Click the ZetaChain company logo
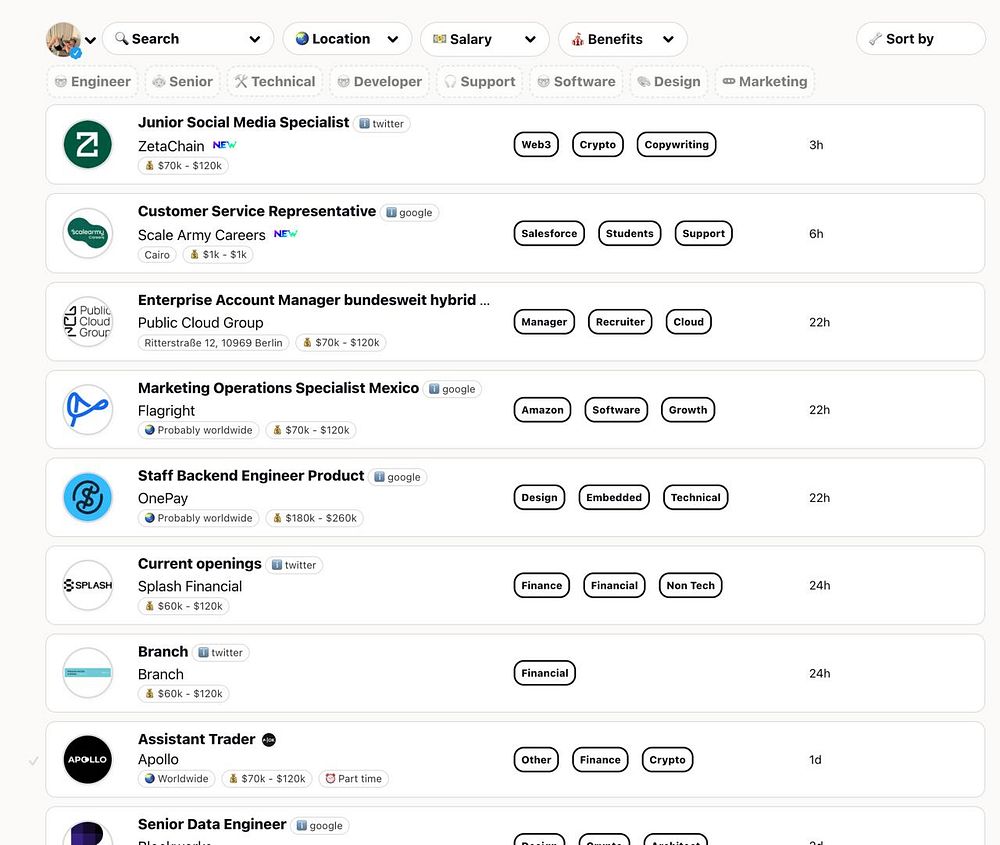Screen dimensions: 1000x845 pyautogui.click(x=88, y=145)
